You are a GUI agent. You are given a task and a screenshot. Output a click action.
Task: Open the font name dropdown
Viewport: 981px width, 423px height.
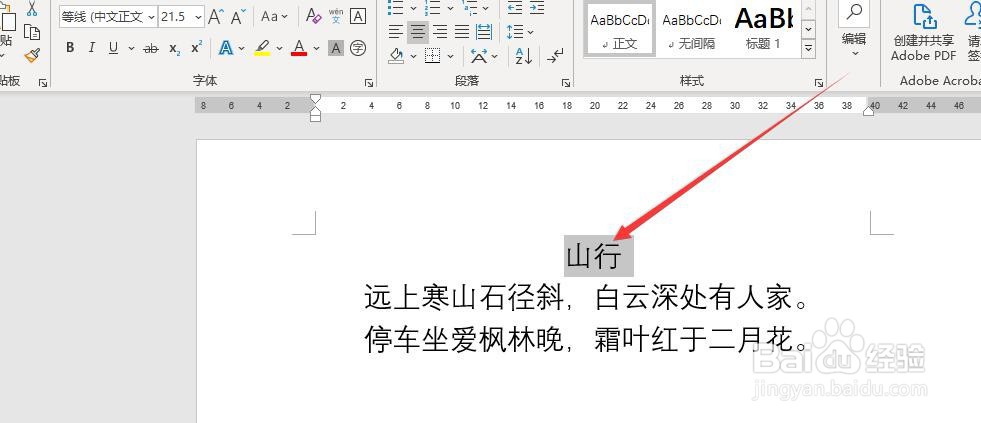pyautogui.click(x=151, y=16)
